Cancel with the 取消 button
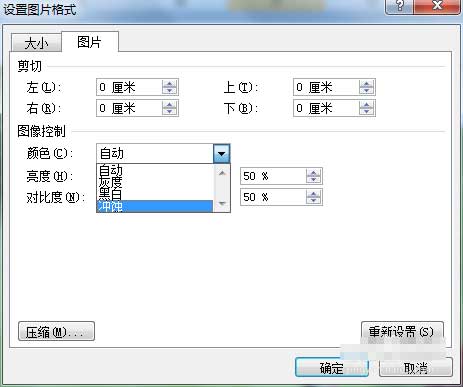The image size is (463, 387). [416, 368]
